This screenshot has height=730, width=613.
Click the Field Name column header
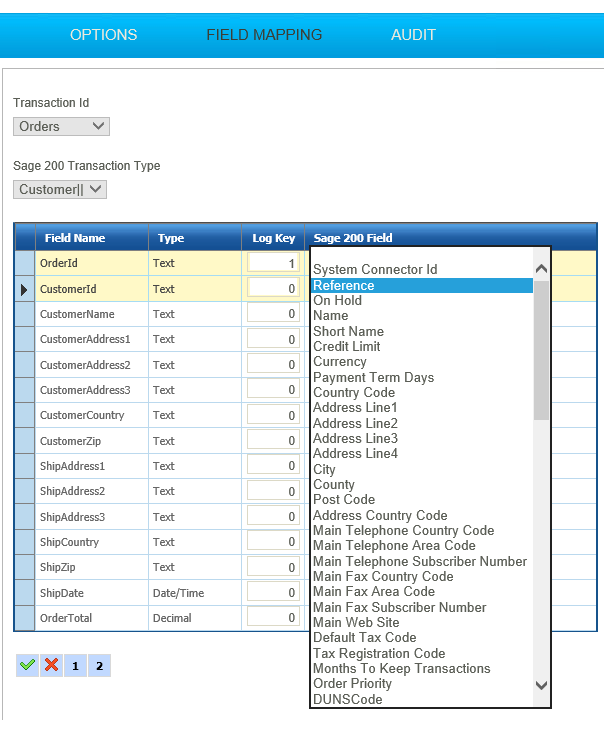tap(75, 238)
